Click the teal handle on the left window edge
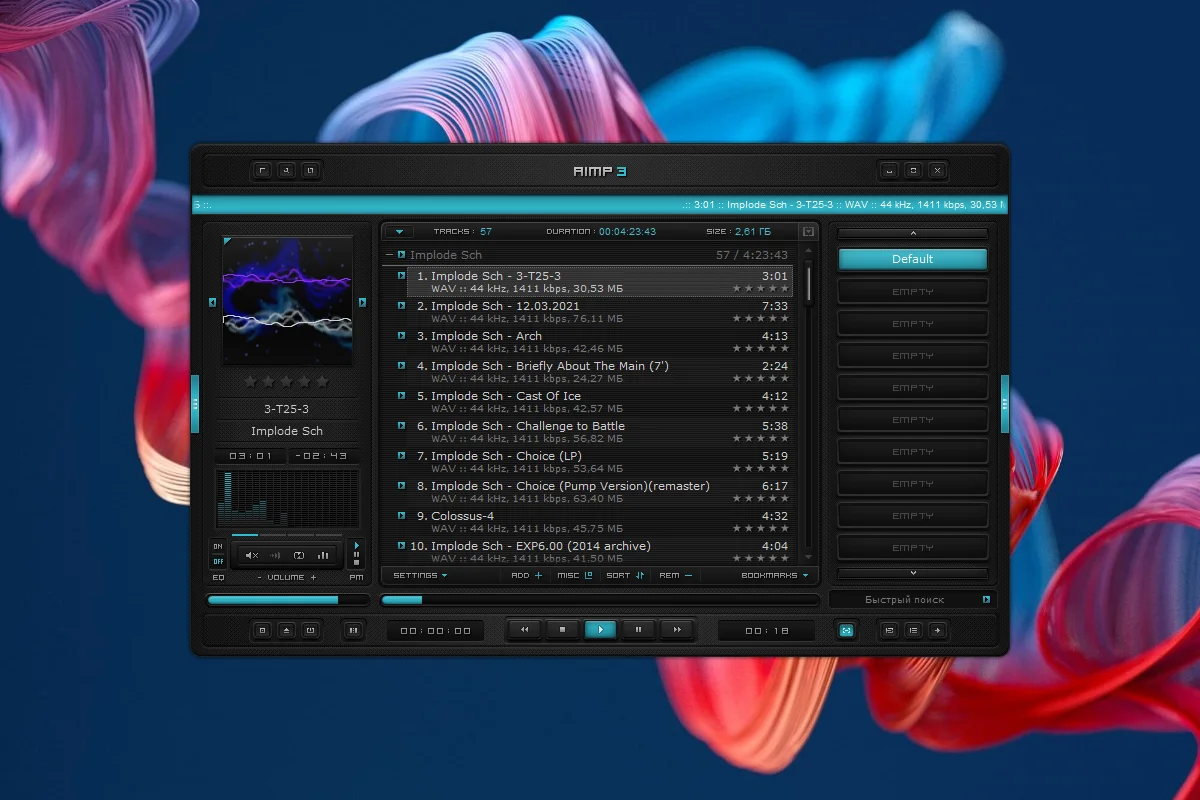 click(195, 403)
